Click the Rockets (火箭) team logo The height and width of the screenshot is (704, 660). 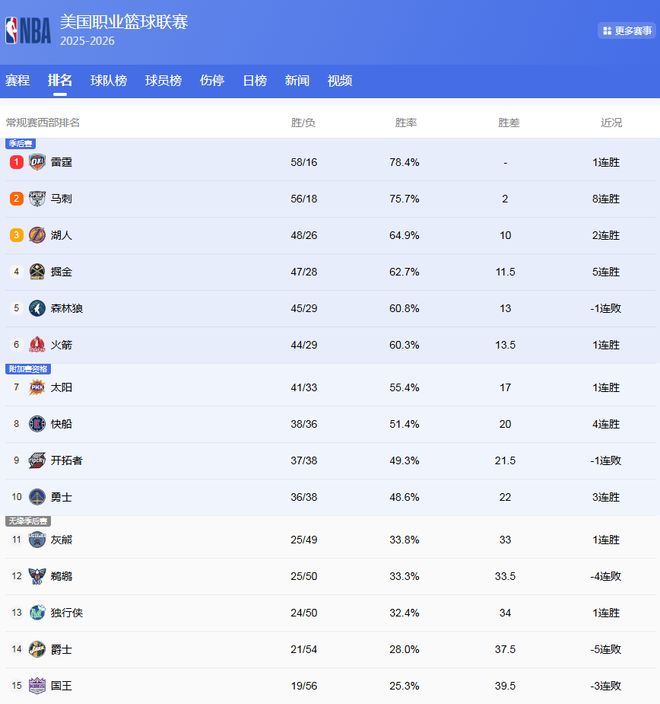[x=37, y=345]
